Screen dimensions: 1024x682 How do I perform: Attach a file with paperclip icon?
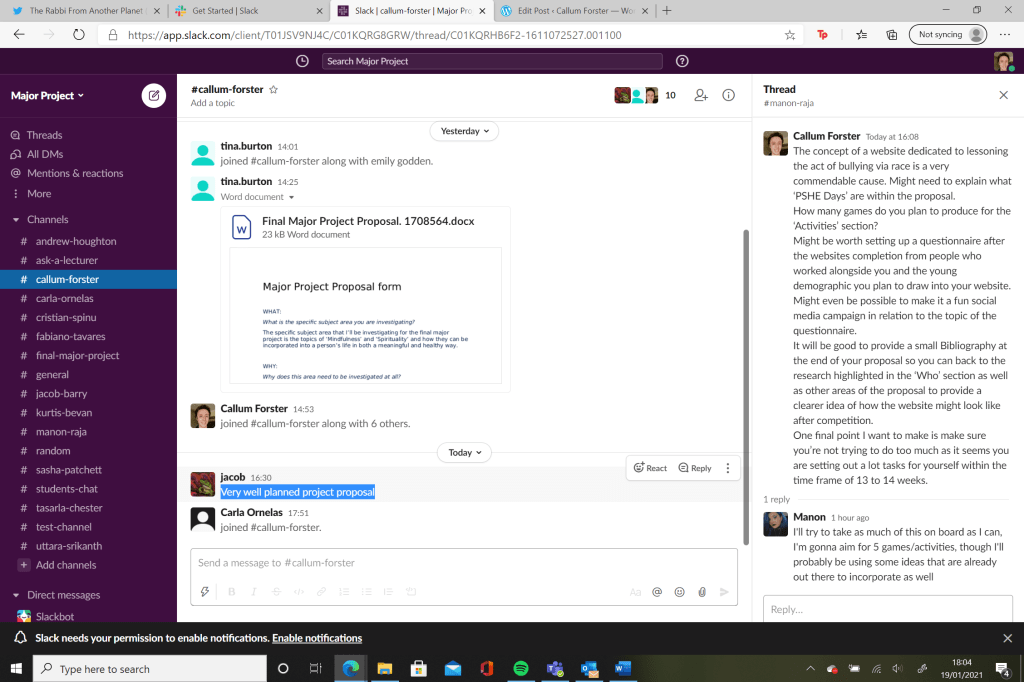(x=702, y=592)
